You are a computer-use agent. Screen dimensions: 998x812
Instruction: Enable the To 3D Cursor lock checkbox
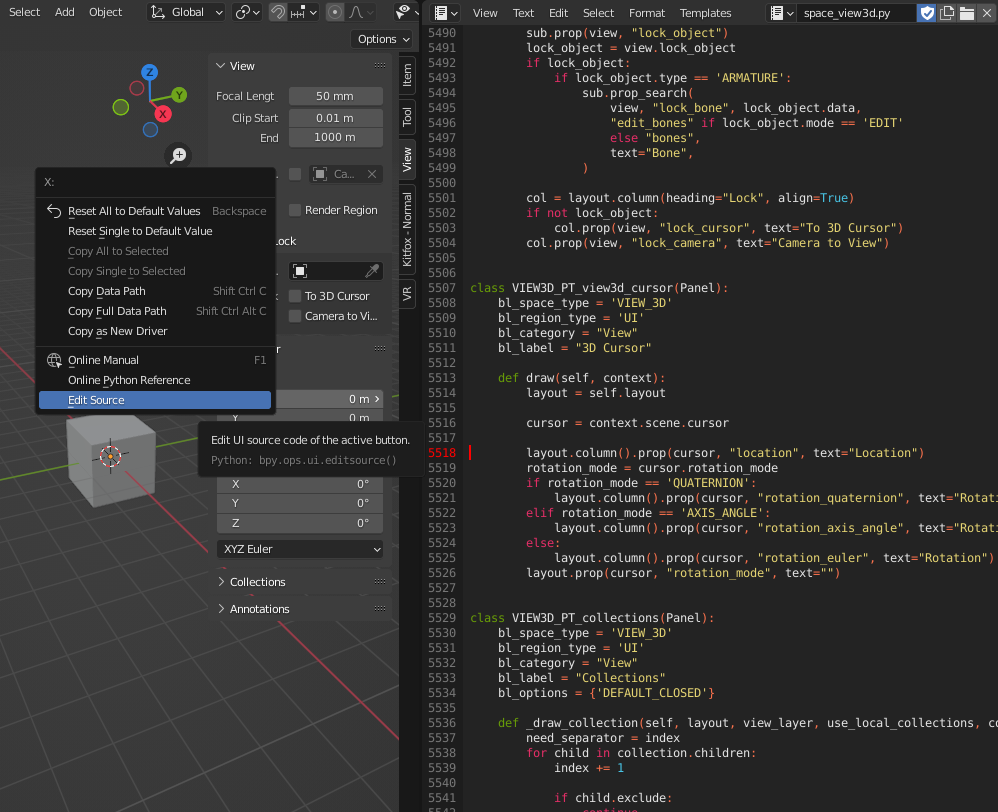(295, 296)
